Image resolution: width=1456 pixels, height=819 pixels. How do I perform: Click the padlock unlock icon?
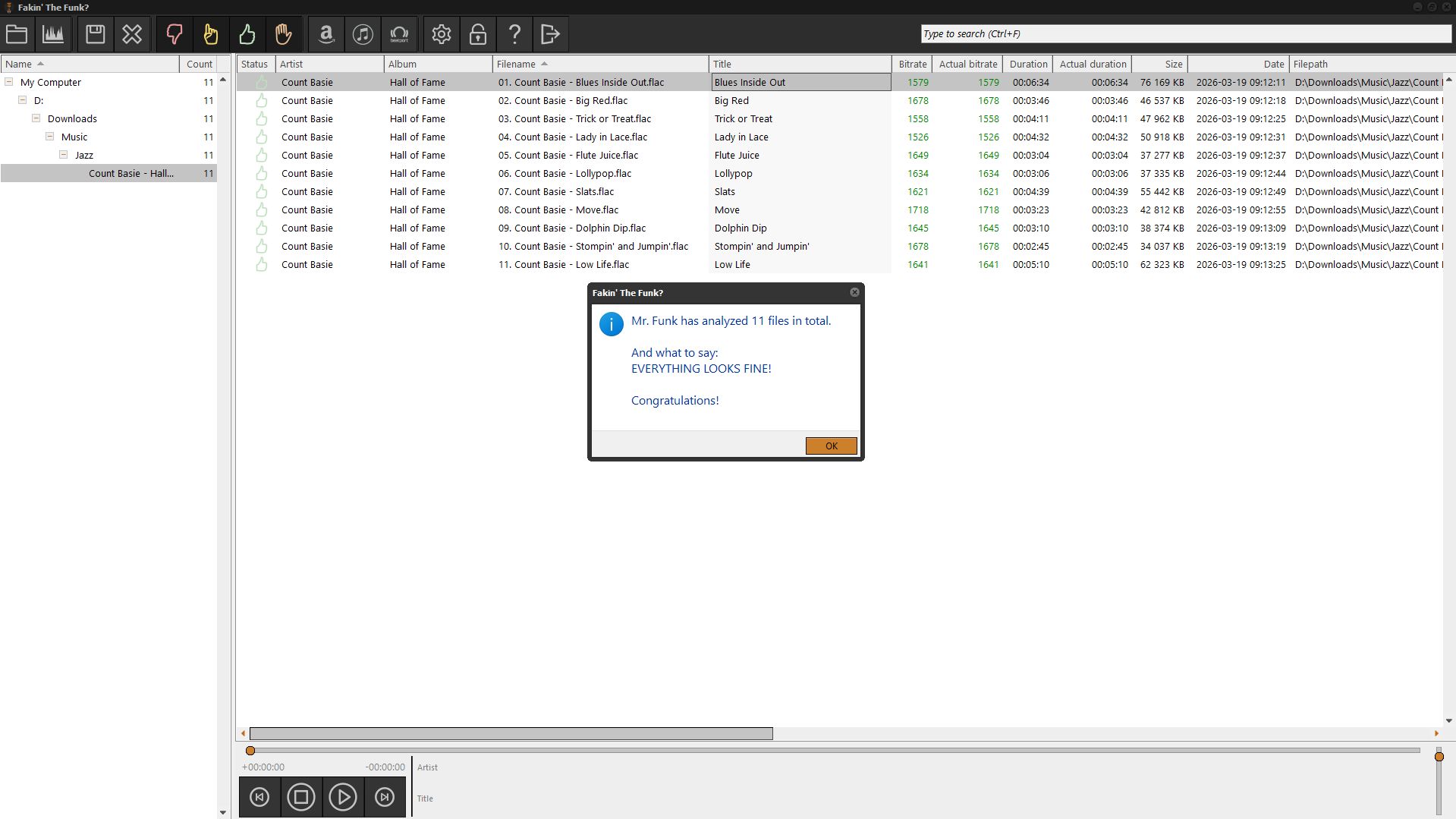click(478, 34)
